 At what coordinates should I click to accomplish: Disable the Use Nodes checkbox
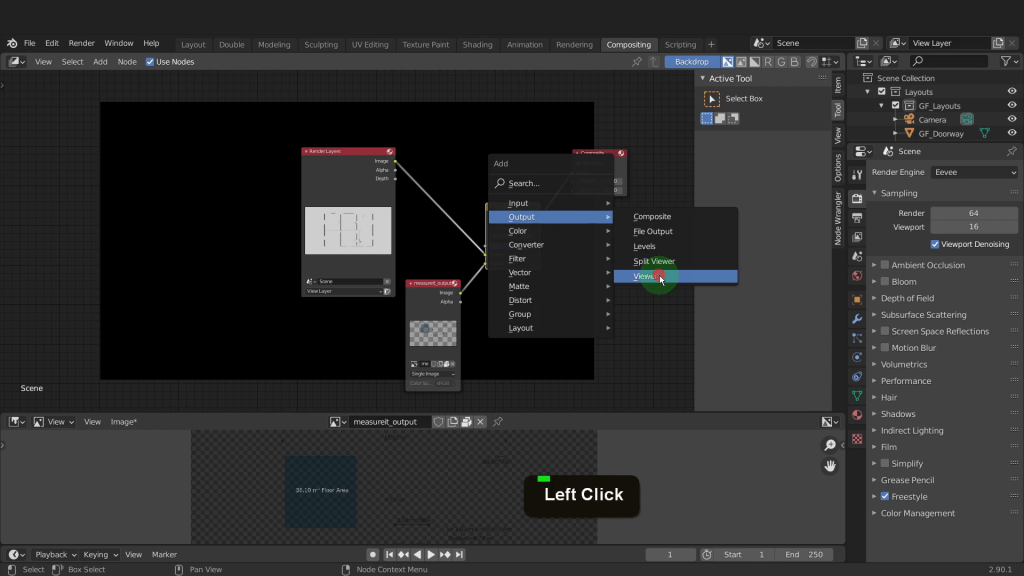(x=150, y=62)
